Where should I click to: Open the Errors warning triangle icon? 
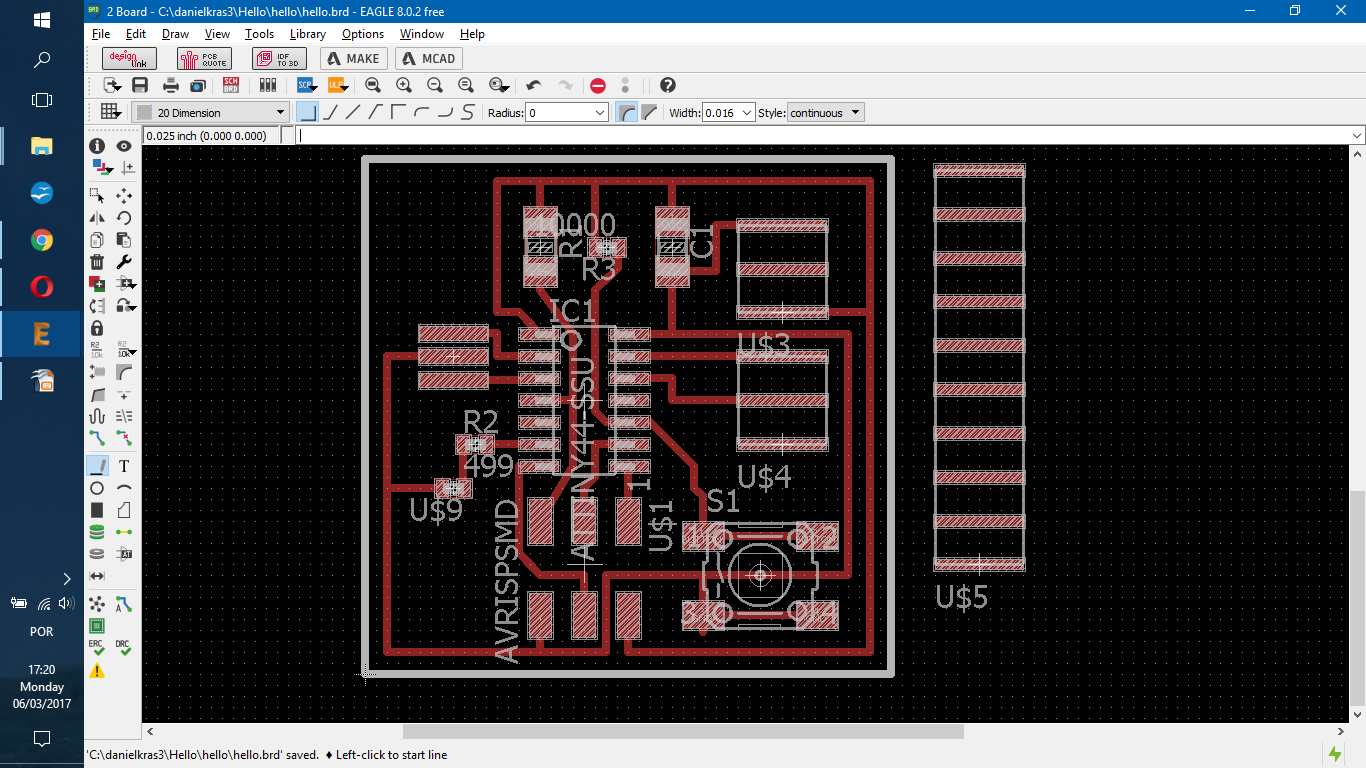click(97, 671)
